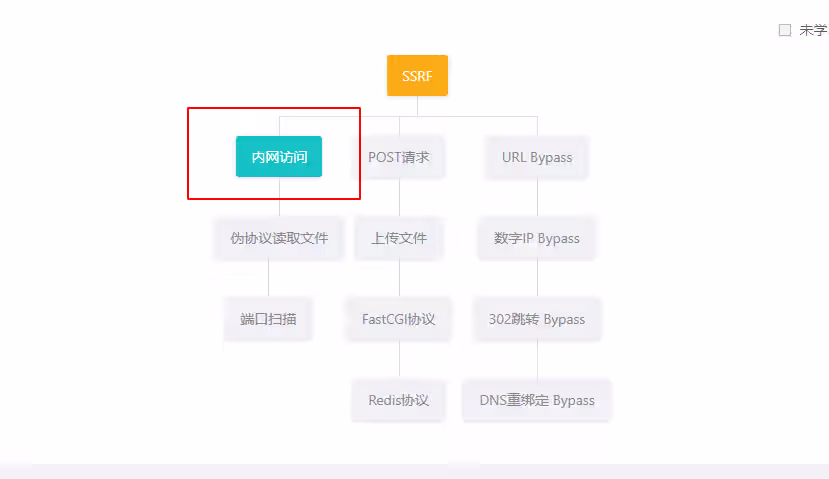Open the URL Bypass node
Image resolution: width=829 pixels, height=479 pixels.
[x=537, y=157]
